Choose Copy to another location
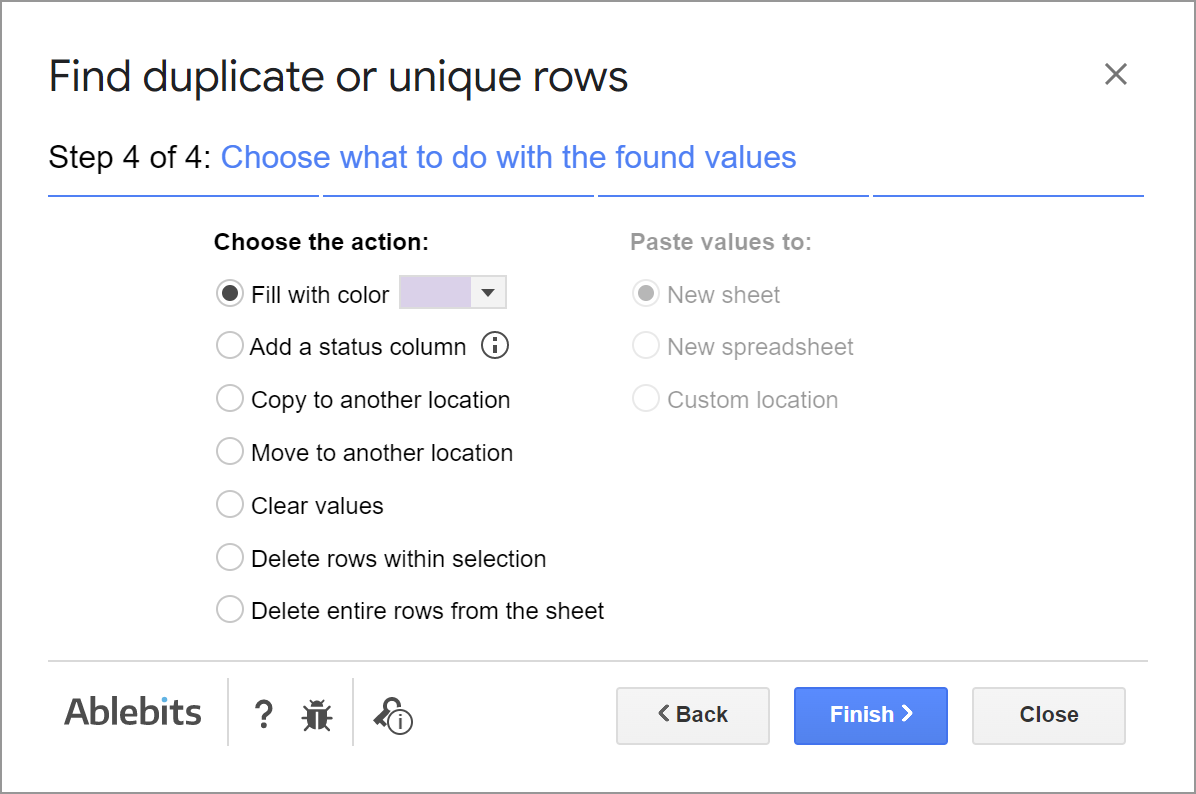 pyautogui.click(x=230, y=398)
